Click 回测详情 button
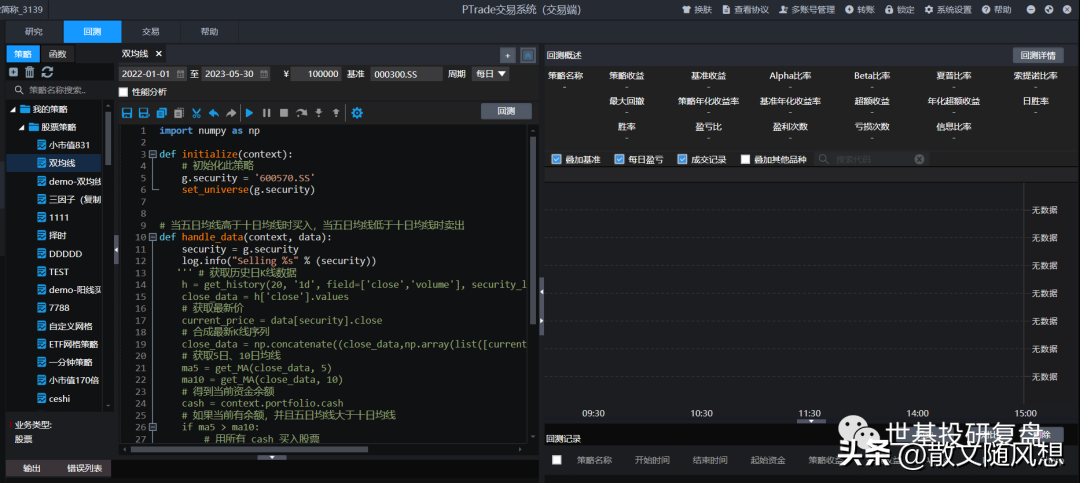The image size is (1080, 483). pyautogui.click(x=1038, y=56)
